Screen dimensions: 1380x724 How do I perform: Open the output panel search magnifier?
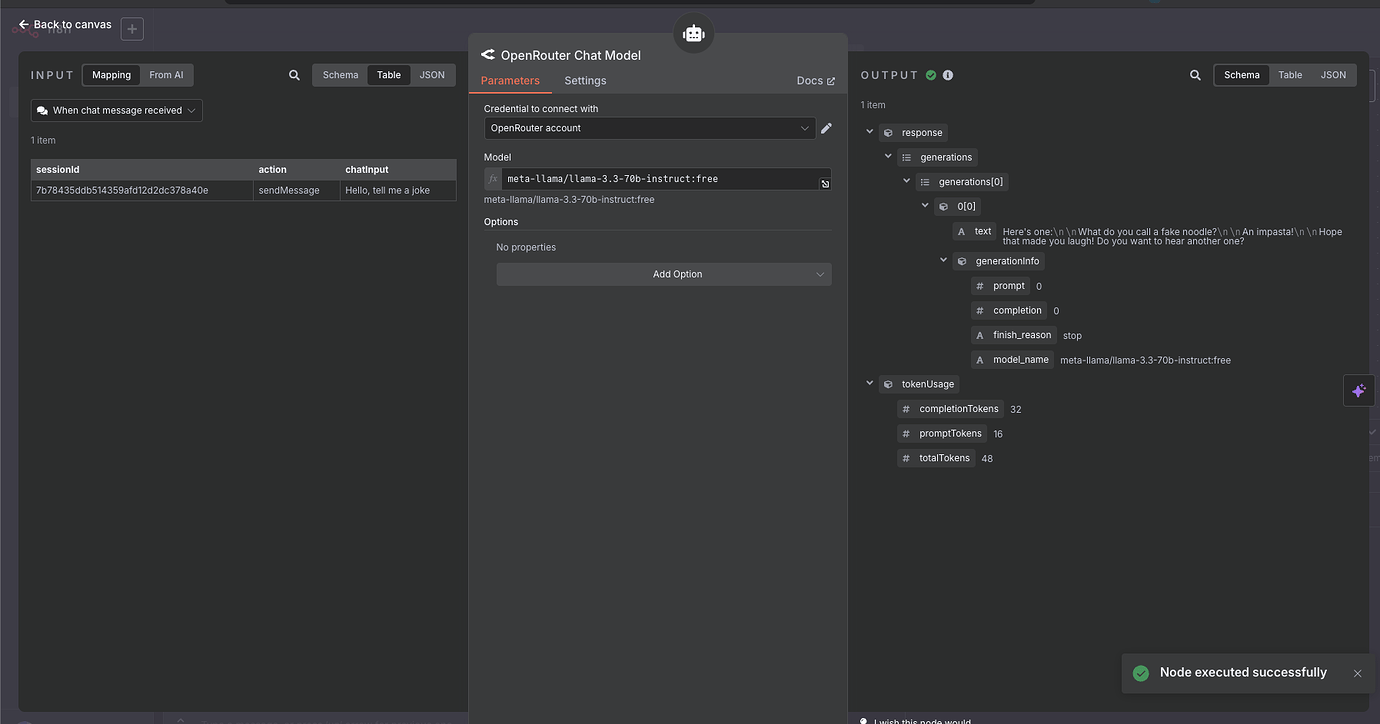pos(1195,74)
